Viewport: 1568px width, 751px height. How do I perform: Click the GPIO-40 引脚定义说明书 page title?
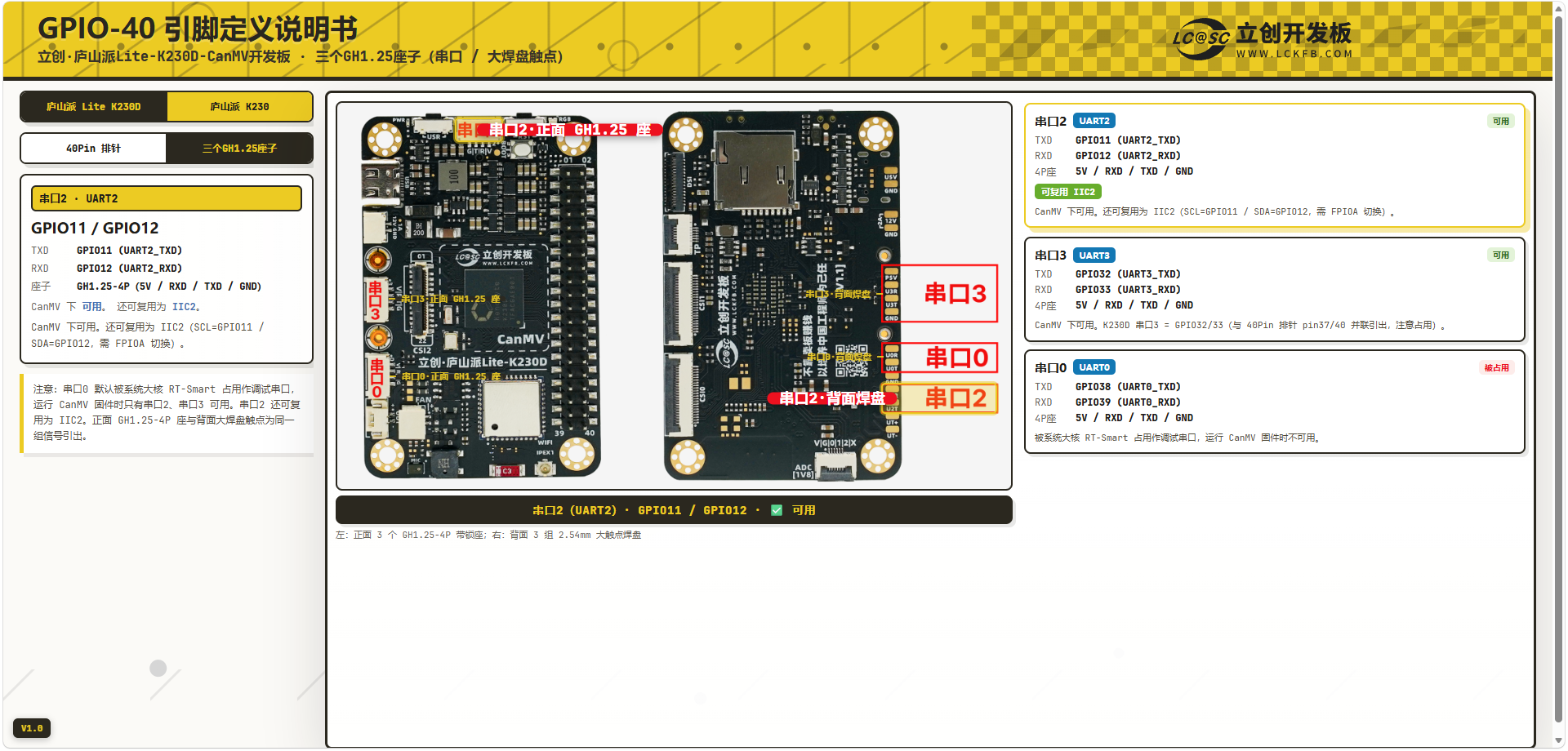[198, 29]
